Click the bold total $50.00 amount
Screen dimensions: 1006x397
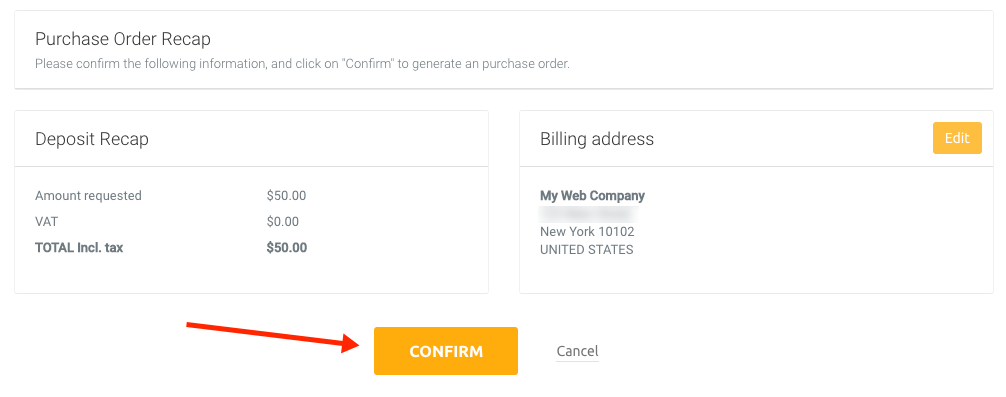tap(287, 247)
